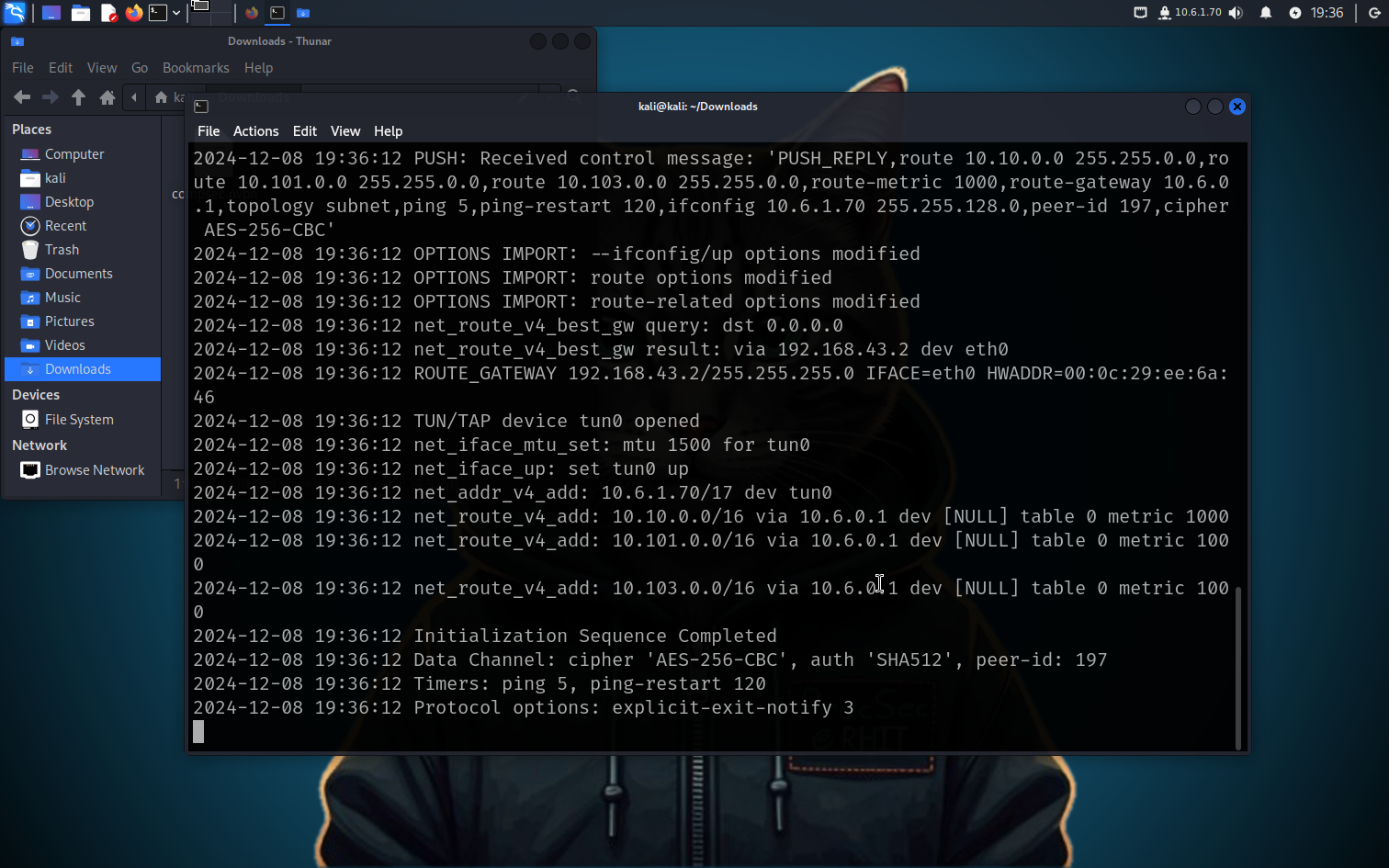Select Trash in the Places sidebar
1389x868 pixels.
(61, 249)
